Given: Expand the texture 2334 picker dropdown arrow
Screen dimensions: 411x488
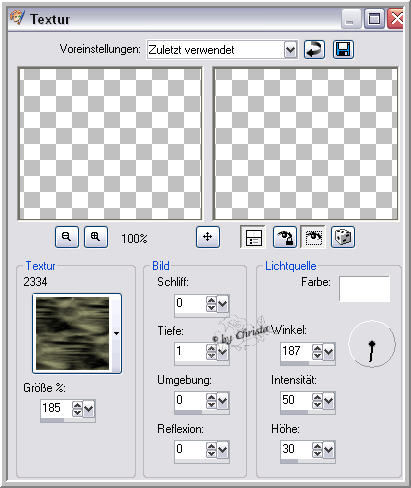Looking at the screenshot, I should tap(116, 333).
